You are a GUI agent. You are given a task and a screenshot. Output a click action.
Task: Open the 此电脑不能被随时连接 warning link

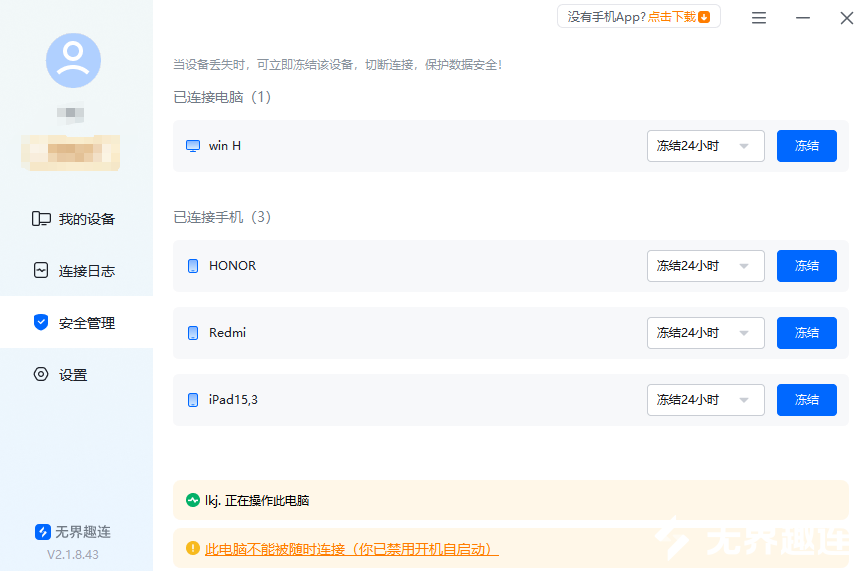coord(351,549)
